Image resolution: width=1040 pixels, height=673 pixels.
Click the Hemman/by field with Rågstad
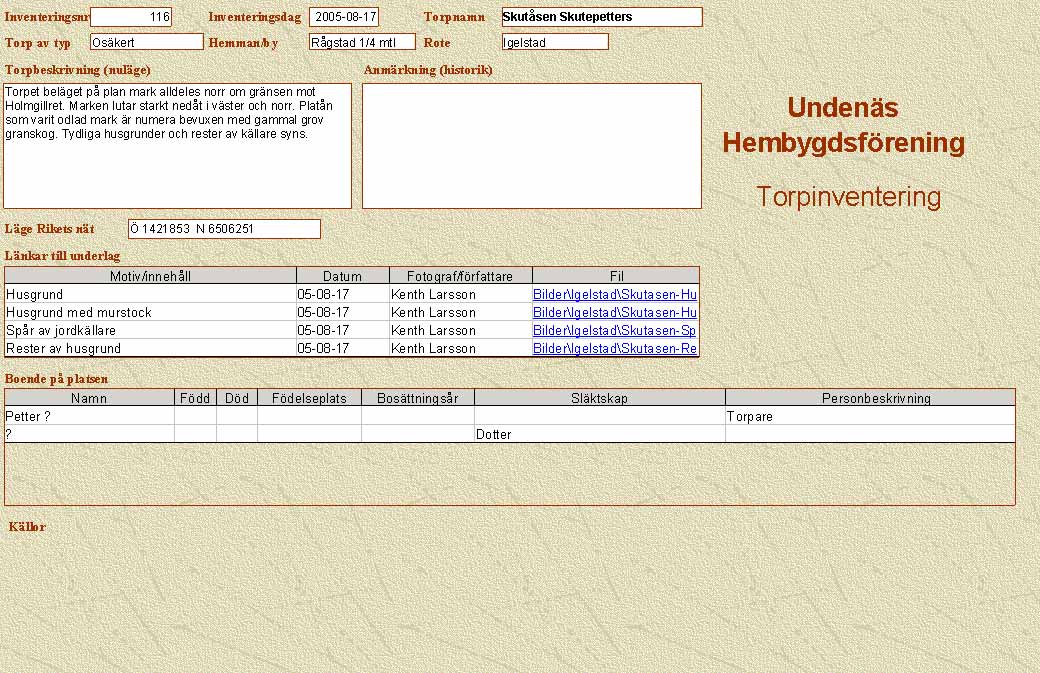361,42
